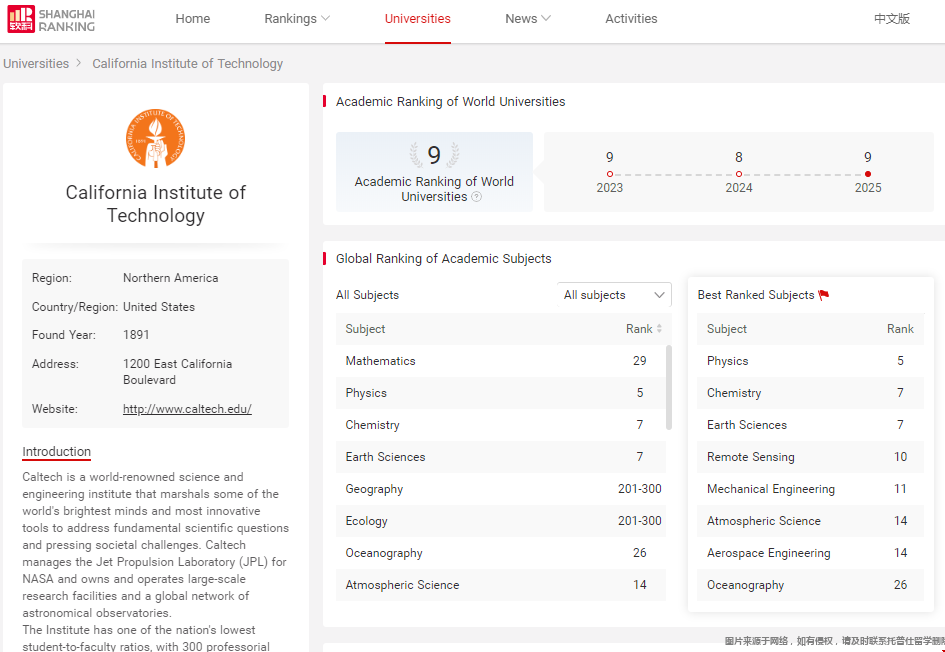Go to the Home page tab
945x652 pixels.
click(x=193, y=19)
